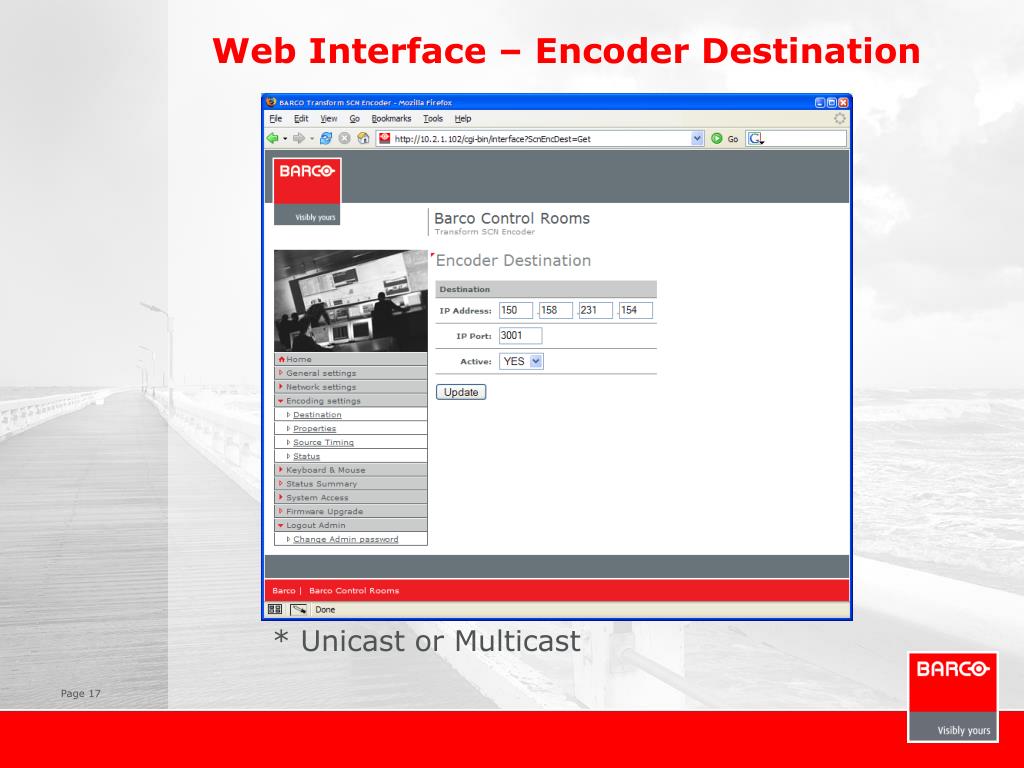Image resolution: width=1024 pixels, height=768 pixels.
Task: Open the Destination link in sidebar
Action: click(x=317, y=415)
